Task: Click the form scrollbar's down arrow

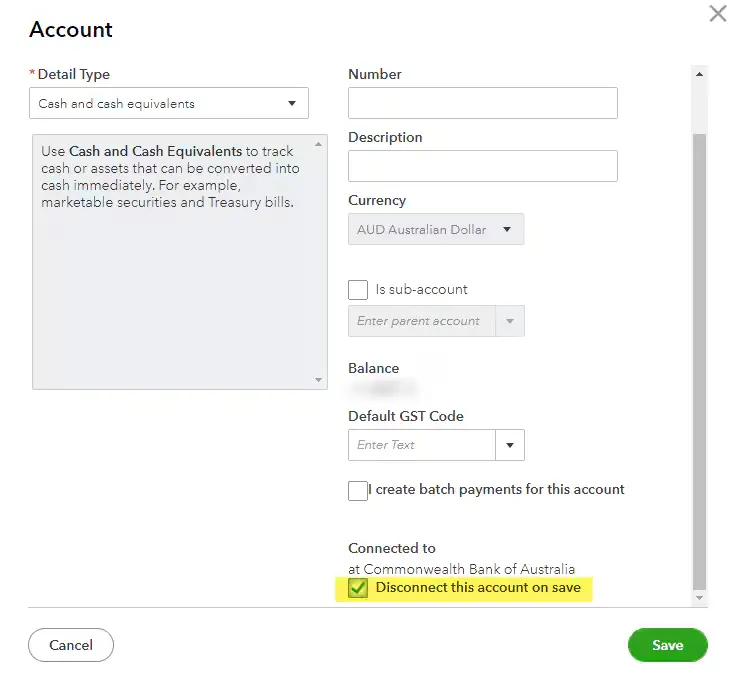Action: pyautogui.click(x=699, y=597)
